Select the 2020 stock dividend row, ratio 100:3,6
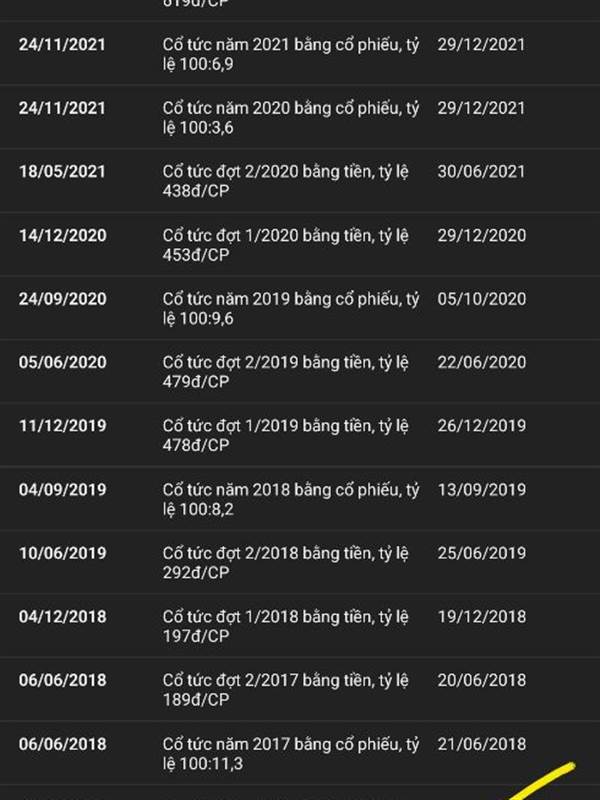The width and height of the screenshot is (600, 800). 300,116
